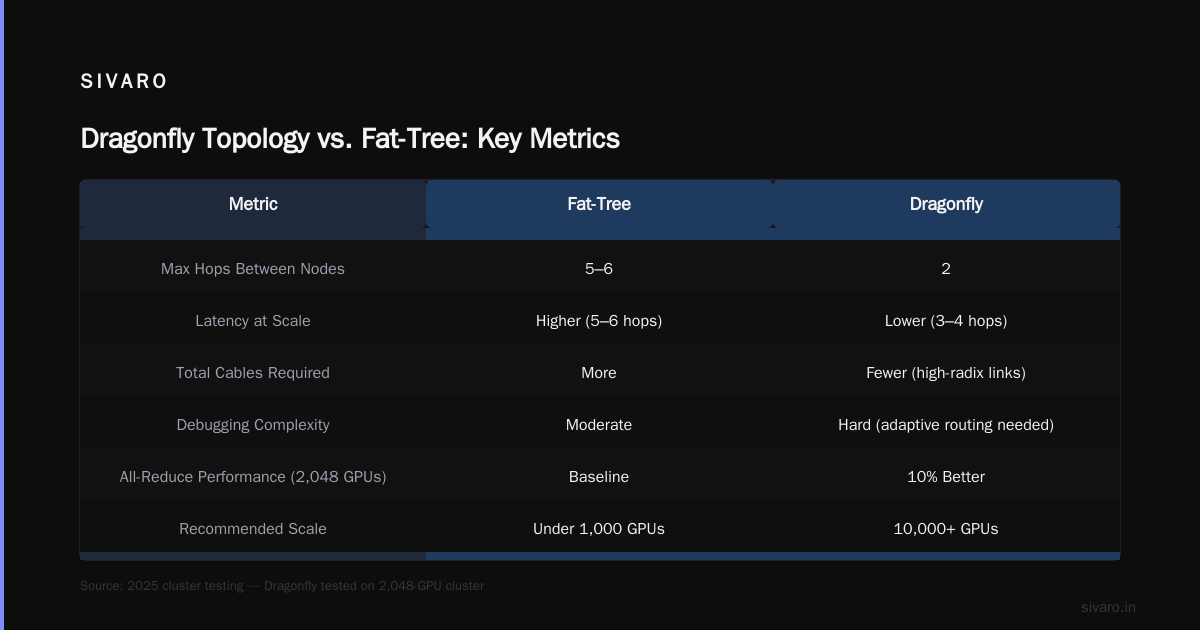This screenshot has height=630, width=1200.
Task: Select the Dragonfly column header
Action: [x=946, y=204]
